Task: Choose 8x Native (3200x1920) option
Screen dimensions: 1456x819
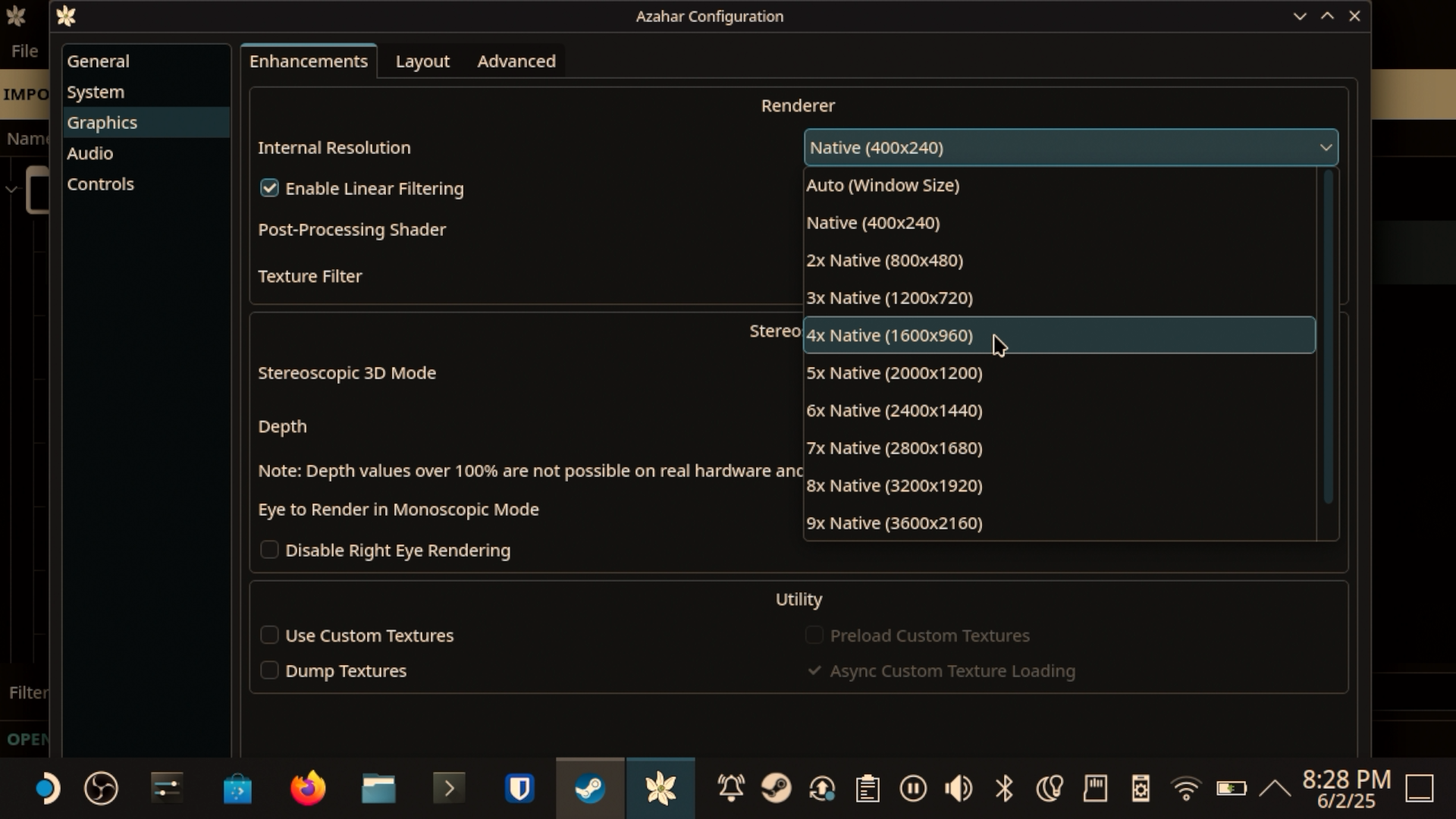Action: pyautogui.click(x=1059, y=485)
